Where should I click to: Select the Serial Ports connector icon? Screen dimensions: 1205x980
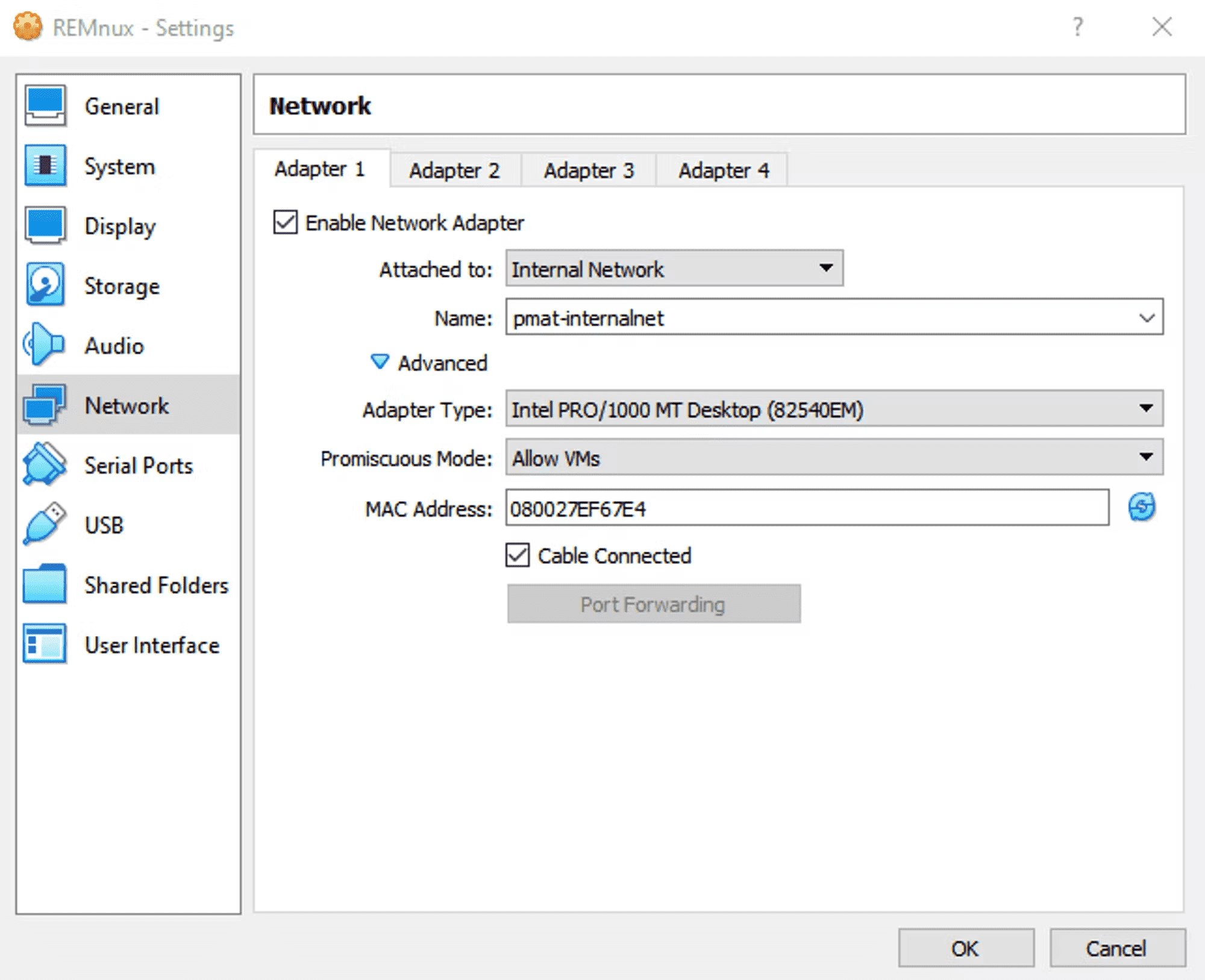[x=45, y=464]
